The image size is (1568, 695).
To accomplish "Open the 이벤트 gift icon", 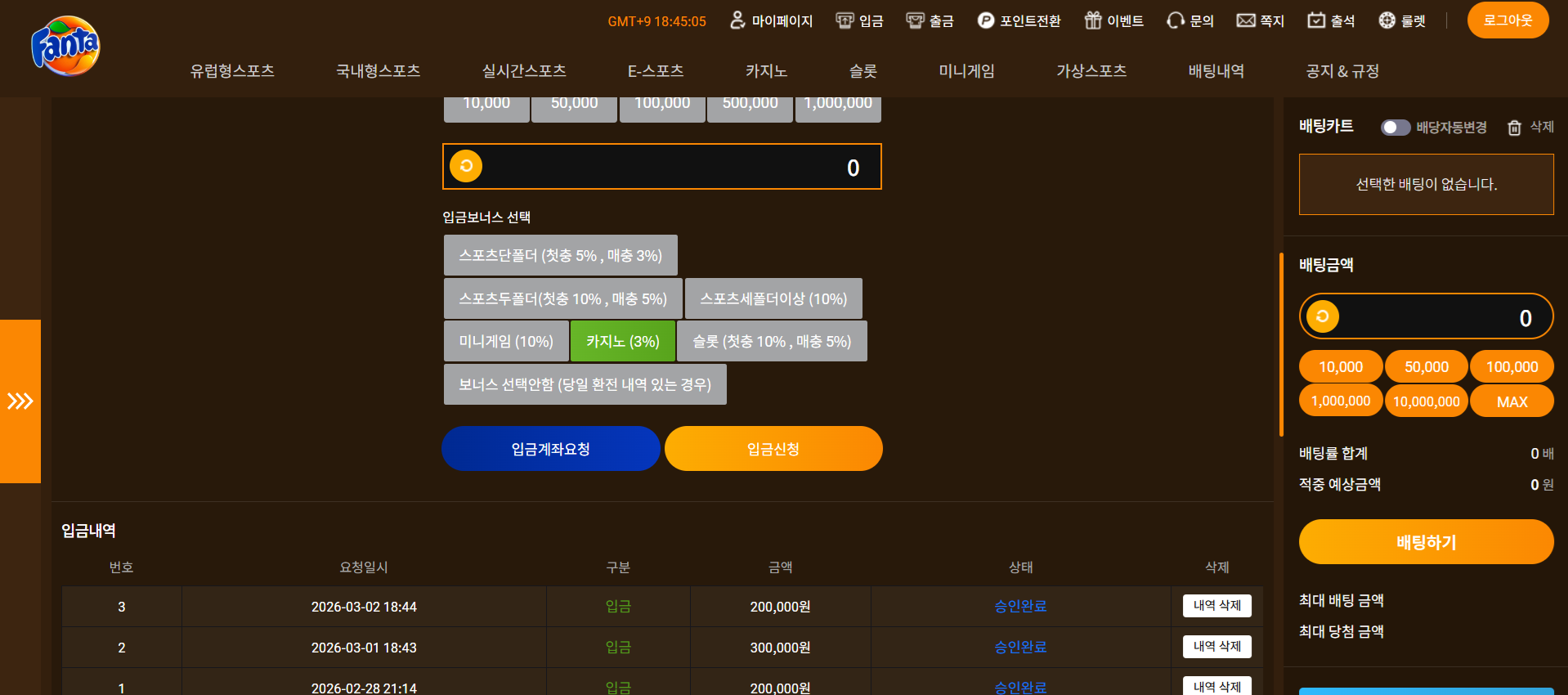I will tap(1093, 20).
